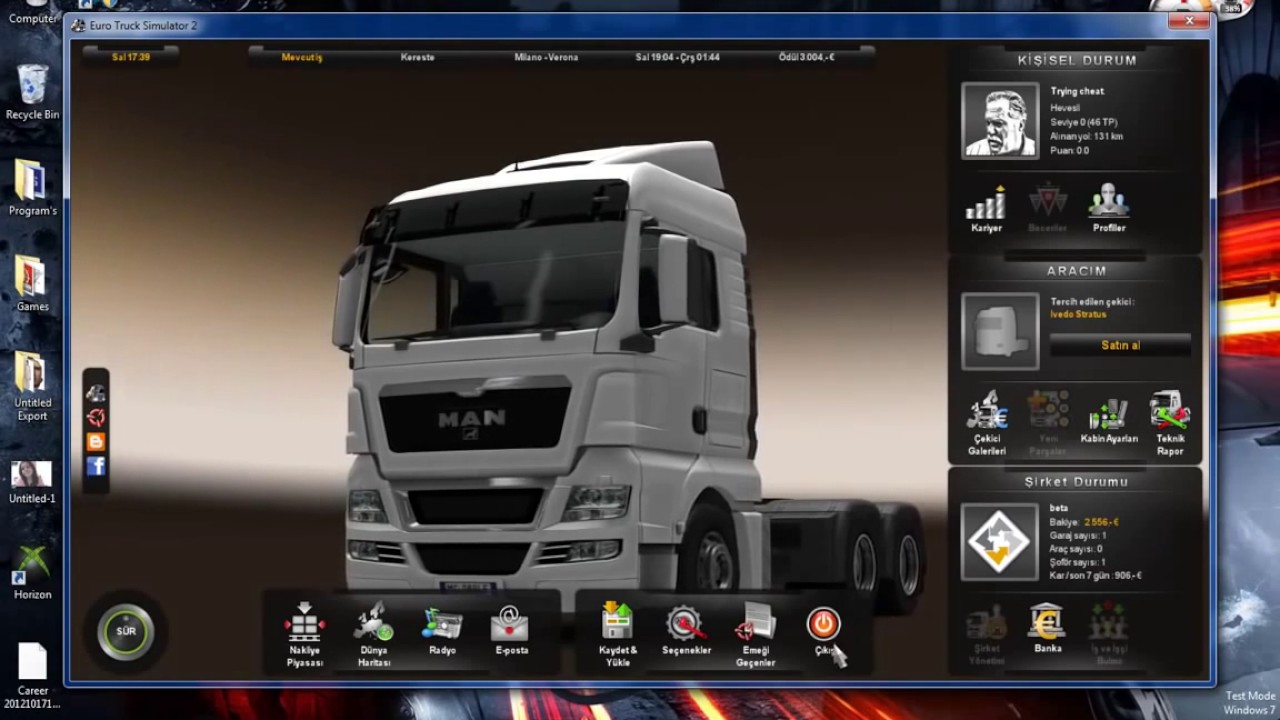Click the Iveco Stratus truck thumbnail
This screenshot has height=720, width=1280.
pyautogui.click(x=1000, y=331)
